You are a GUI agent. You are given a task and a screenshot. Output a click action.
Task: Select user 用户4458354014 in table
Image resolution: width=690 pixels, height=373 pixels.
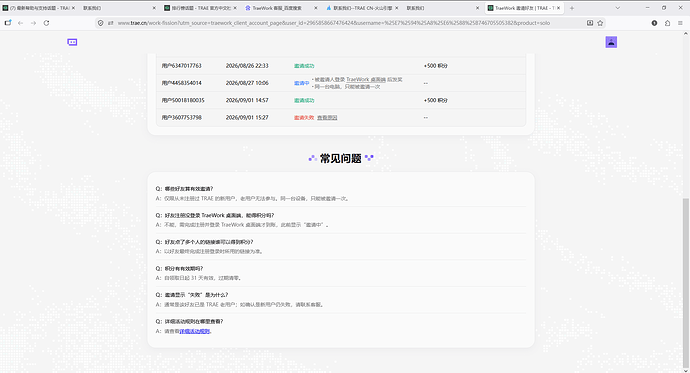(x=181, y=83)
